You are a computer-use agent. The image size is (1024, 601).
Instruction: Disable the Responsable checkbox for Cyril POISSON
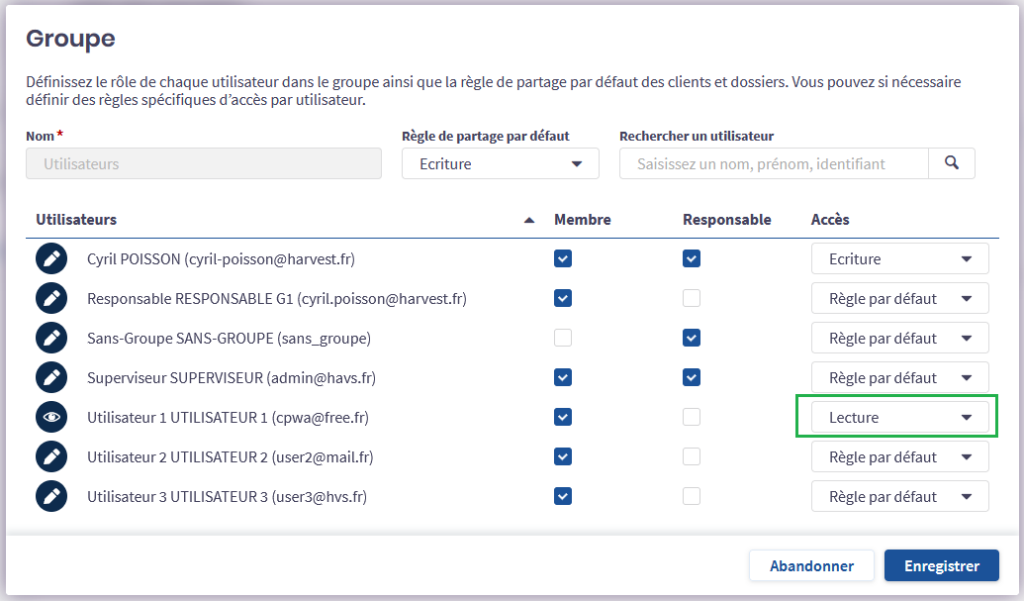coord(691,258)
